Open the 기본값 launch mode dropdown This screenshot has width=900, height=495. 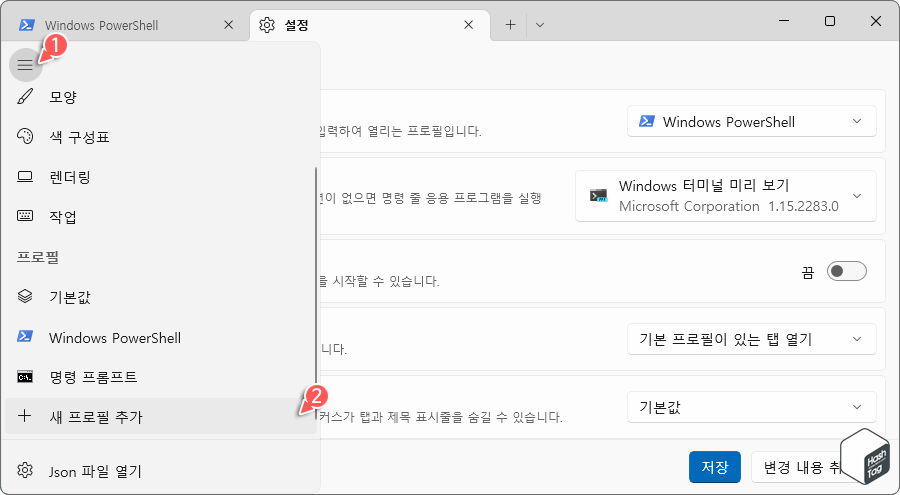[x=752, y=407]
